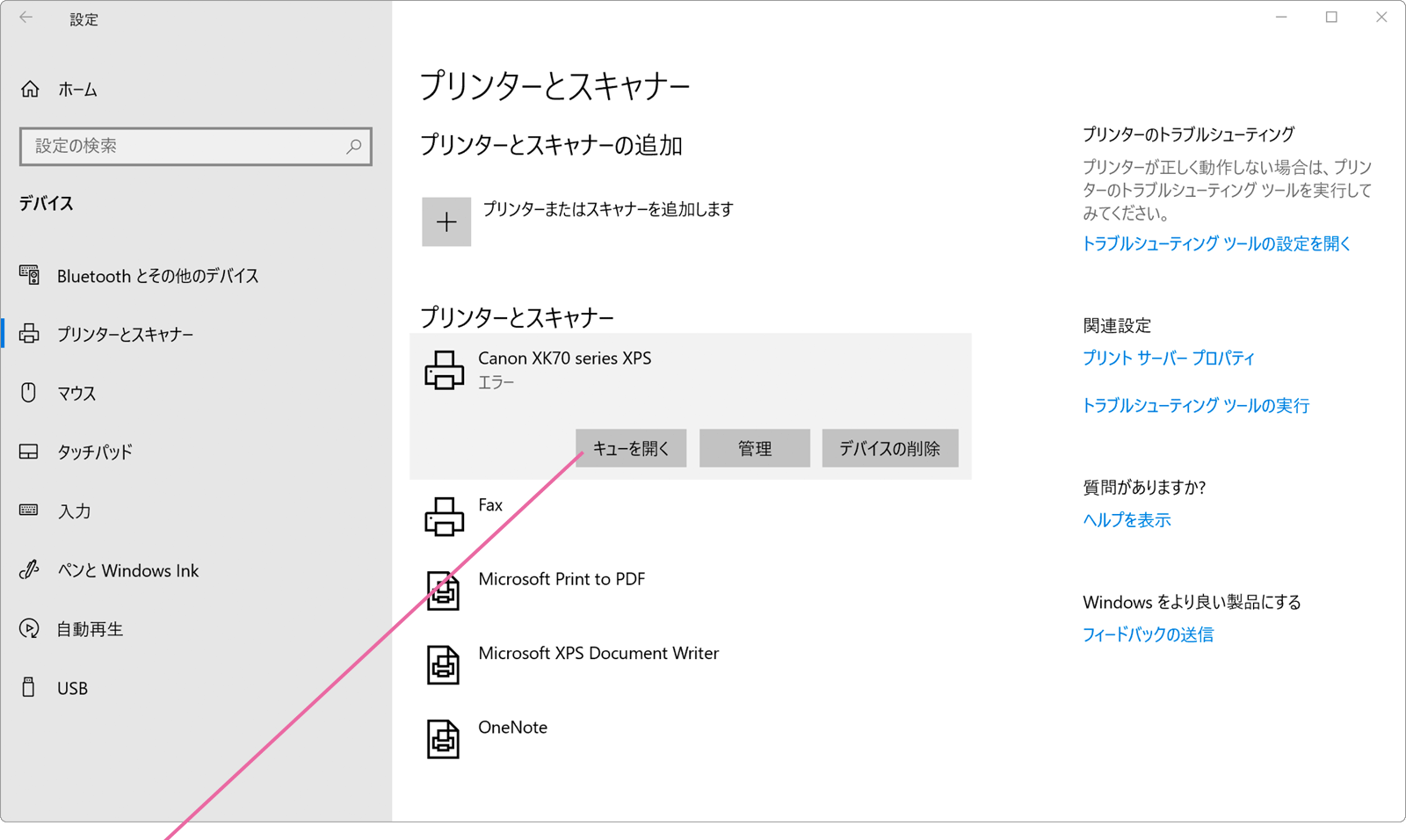The height and width of the screenshot is (840, 1406).
Task: Click the XPS Document Writer icon
Action: (x=443, y=664)
